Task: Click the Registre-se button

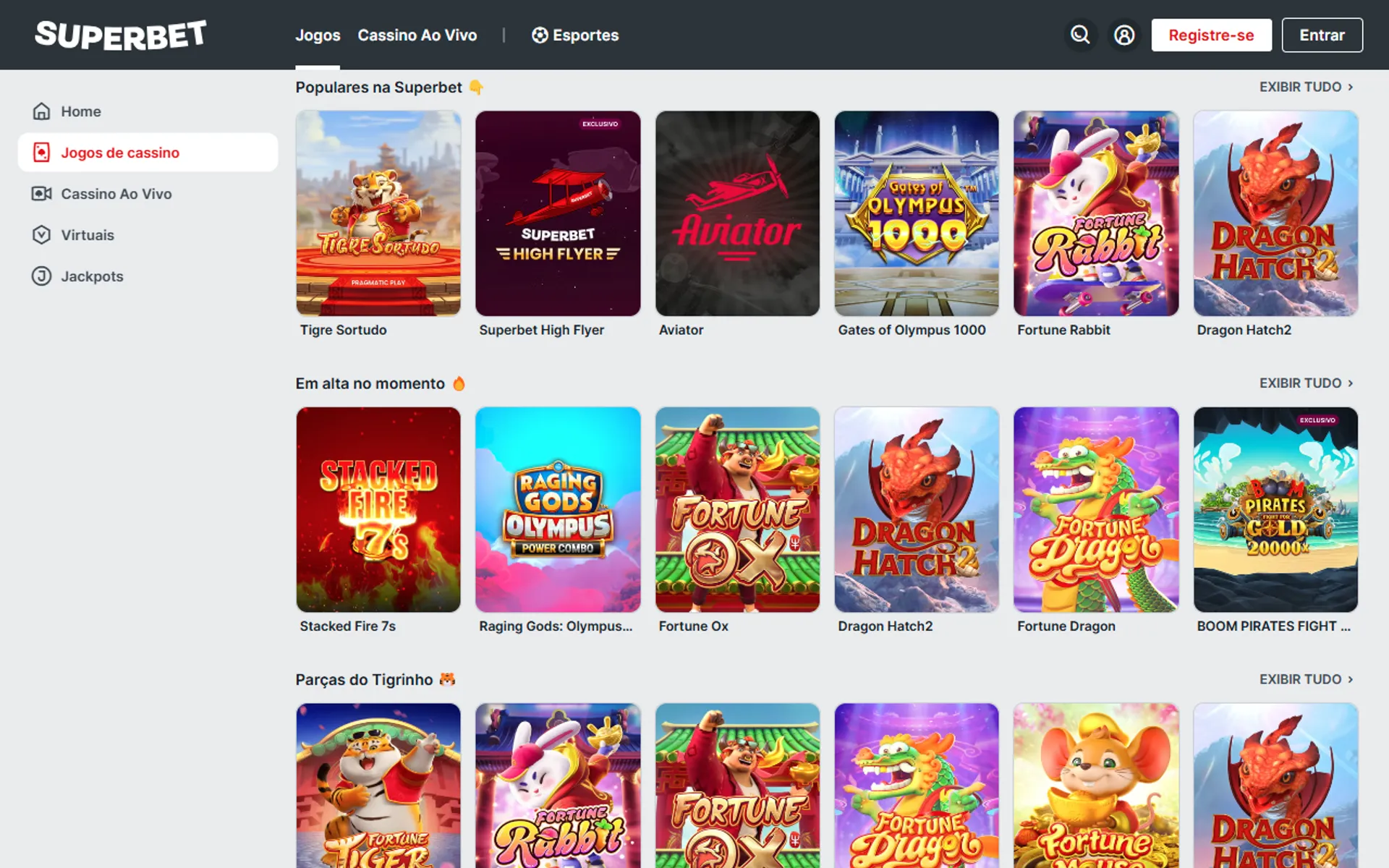Action: 1211,35
